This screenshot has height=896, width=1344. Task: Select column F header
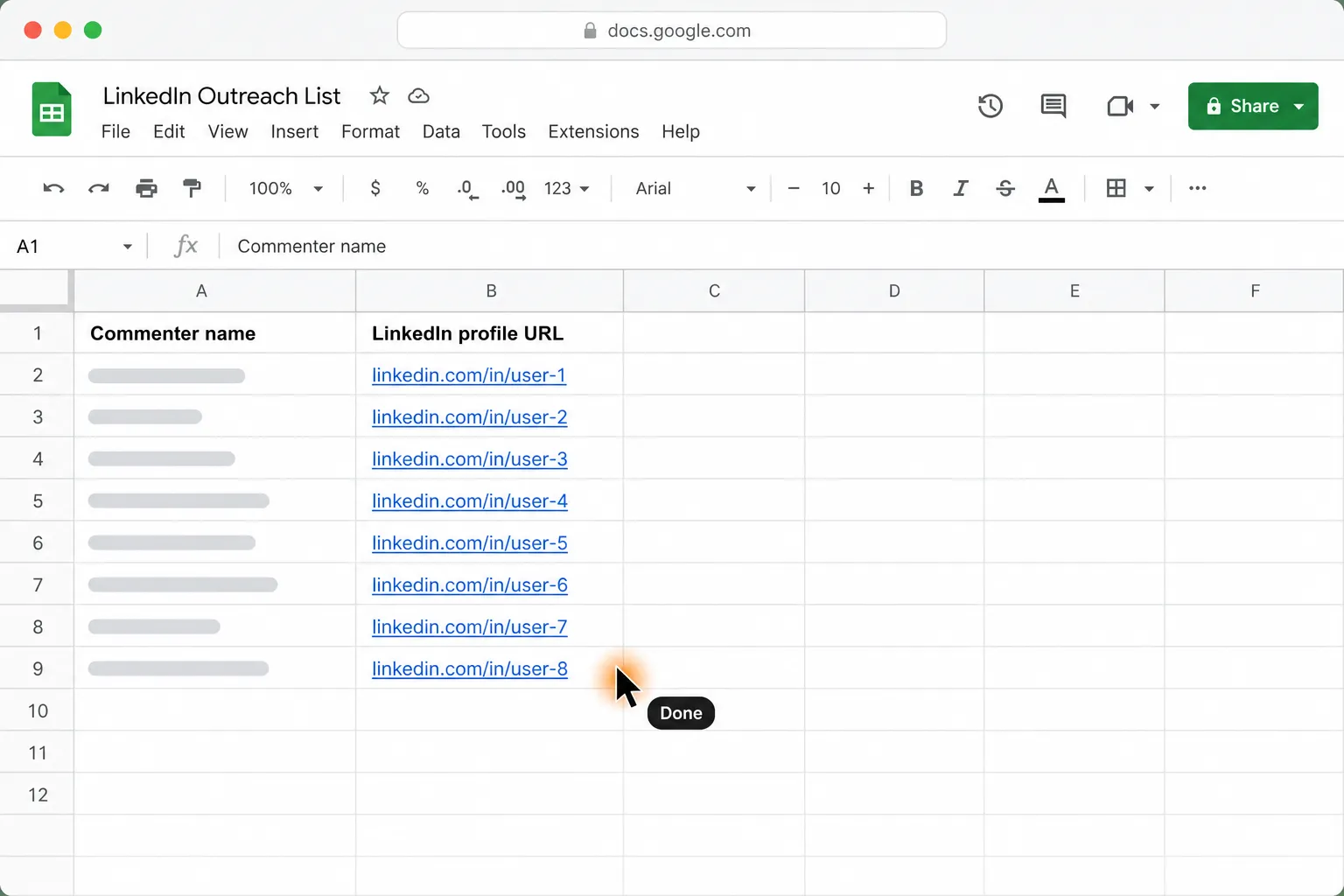(x=1254, y=290)
